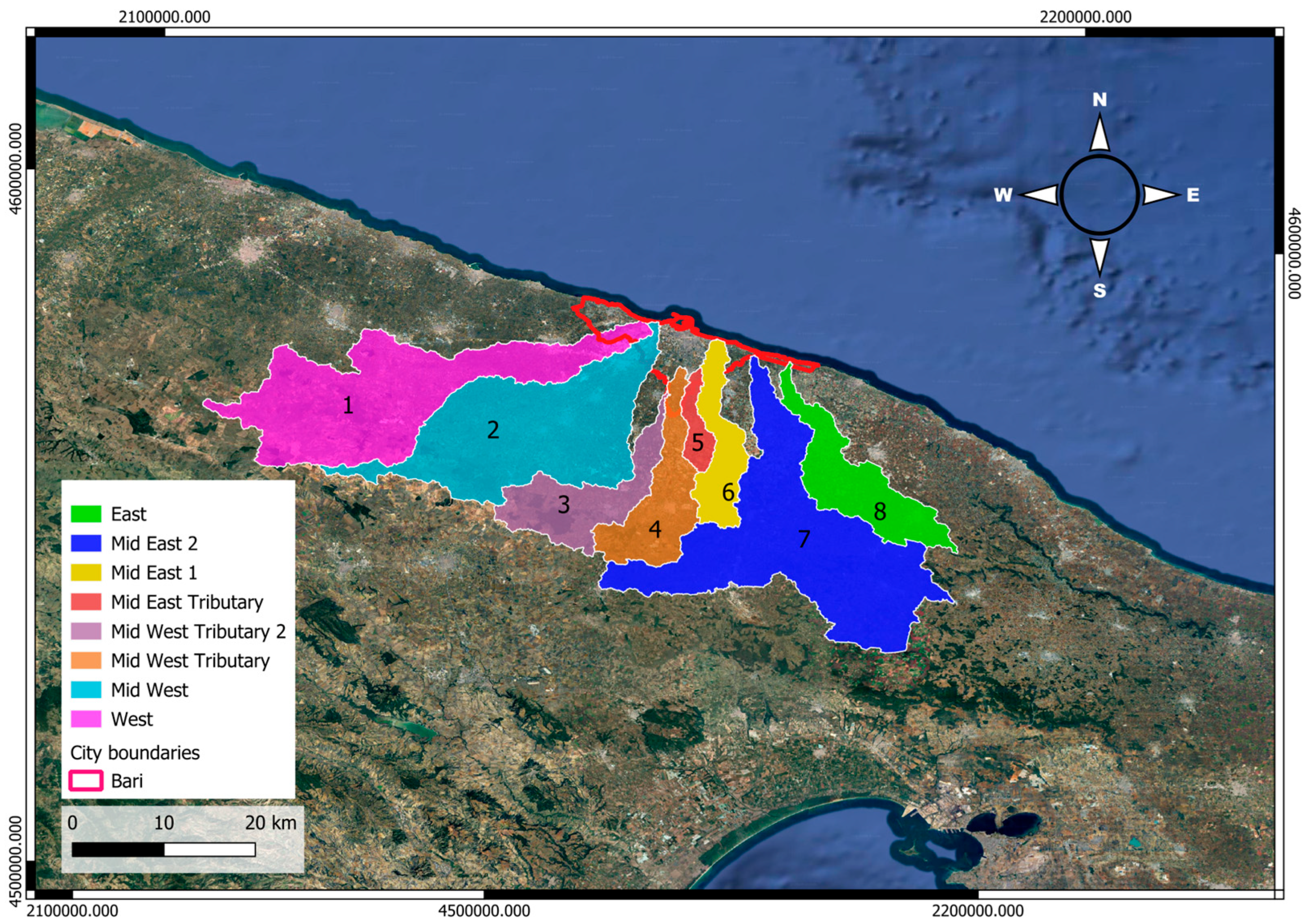The width and height of the screenshot is (1312, 924).
Task: Click the compass S letter
Action: click(x=1099, y=291)
